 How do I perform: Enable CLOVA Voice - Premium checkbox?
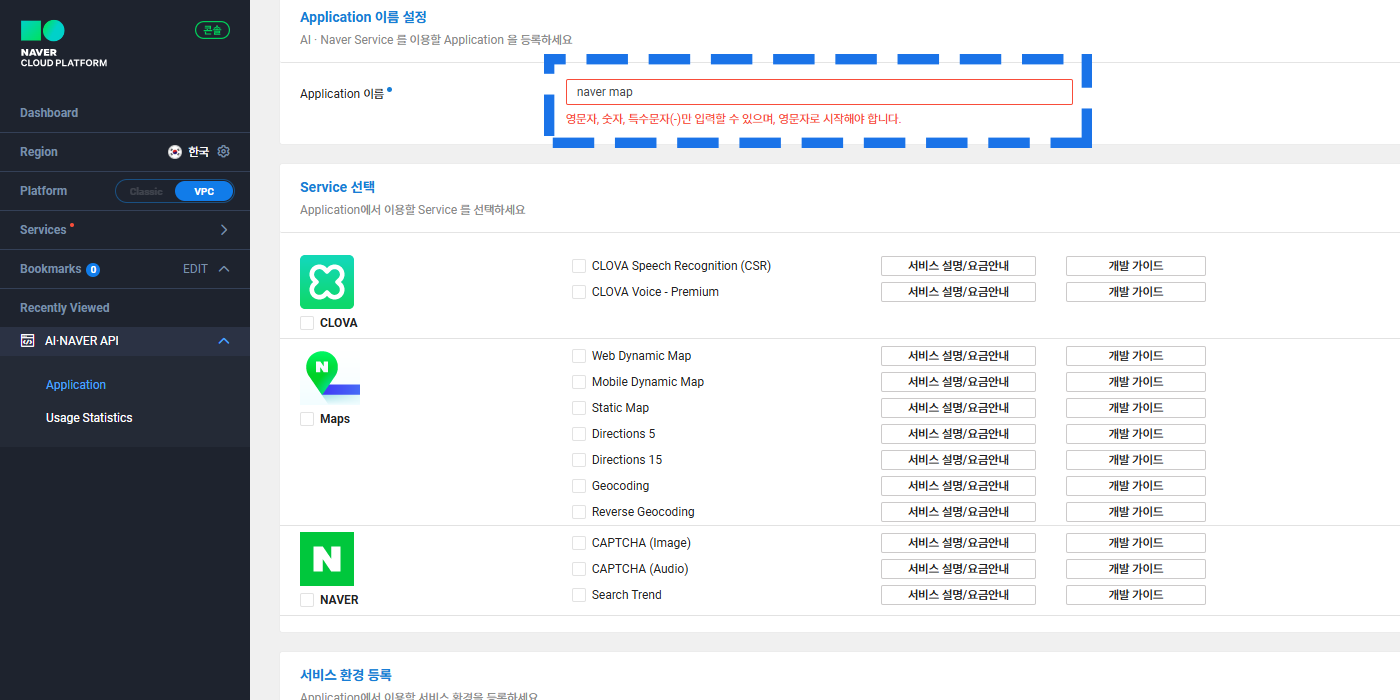[x=579, y=292]
